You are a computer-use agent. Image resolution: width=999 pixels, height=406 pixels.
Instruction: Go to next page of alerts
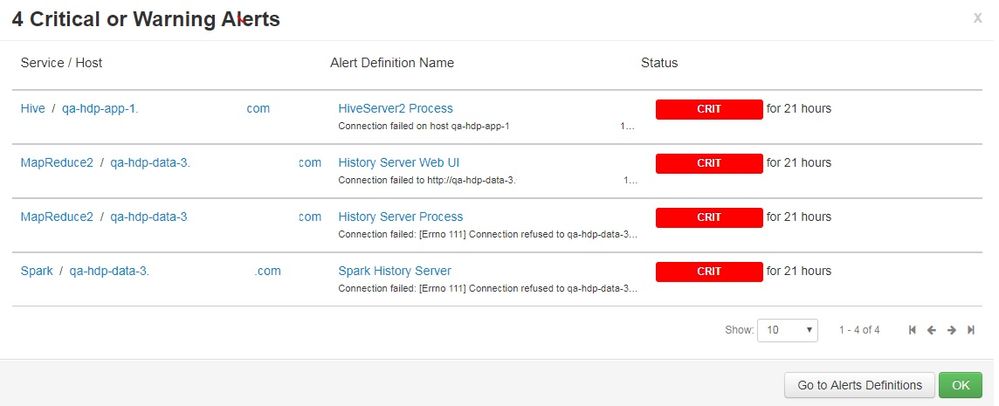point(951,330)
